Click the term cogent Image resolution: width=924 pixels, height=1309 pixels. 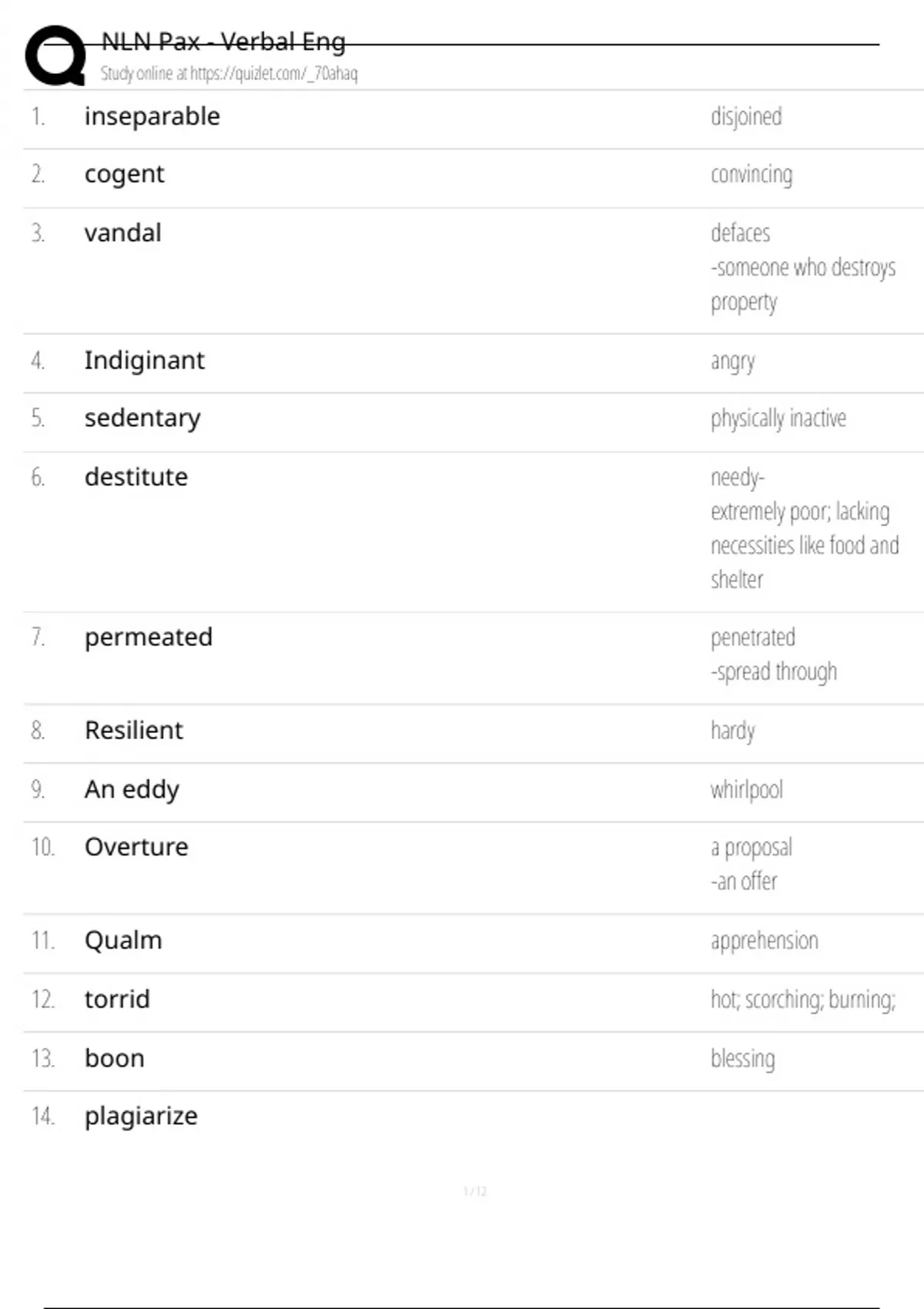[x=124, y=175]
